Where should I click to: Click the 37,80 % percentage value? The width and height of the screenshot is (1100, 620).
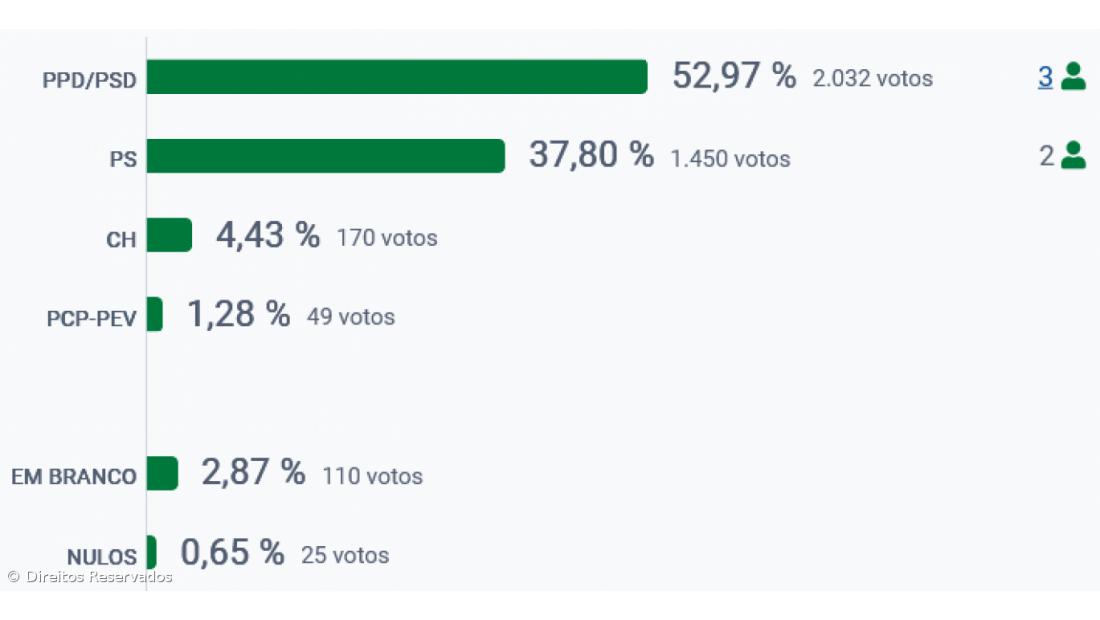point(591,155)
